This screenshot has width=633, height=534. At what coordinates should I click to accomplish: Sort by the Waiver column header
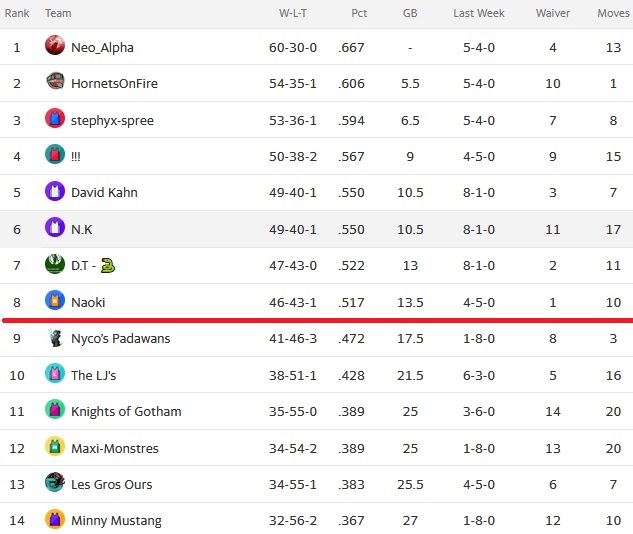[x=553, y=13]
